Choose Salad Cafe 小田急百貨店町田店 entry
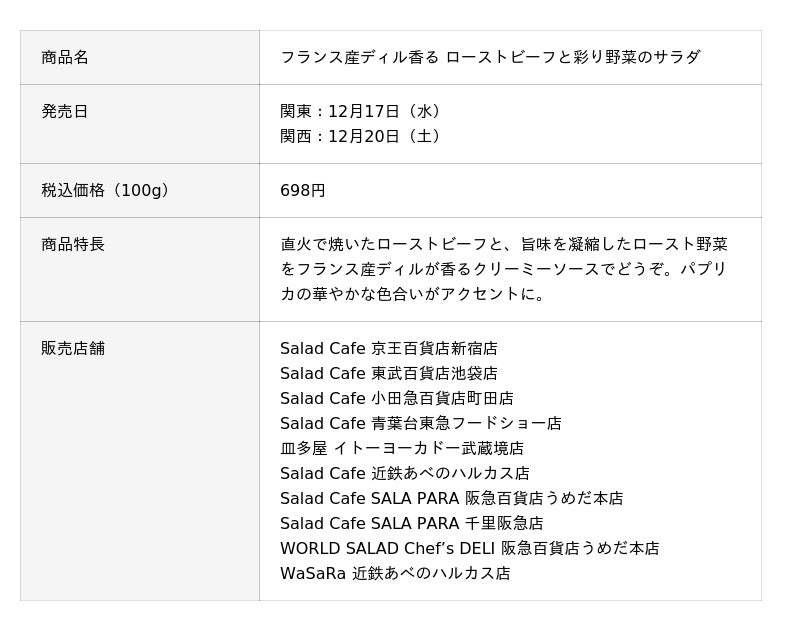 pos(396,398)
